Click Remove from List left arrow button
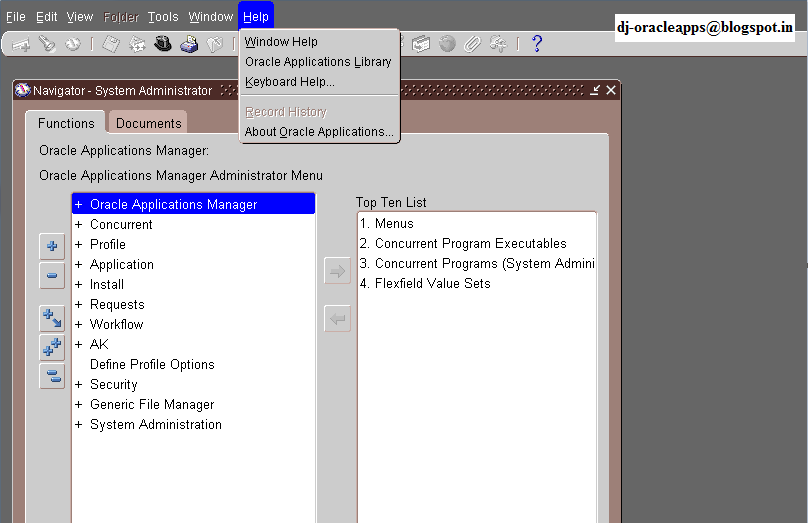This screenshot has width=808, height=523. click(338, 318)
